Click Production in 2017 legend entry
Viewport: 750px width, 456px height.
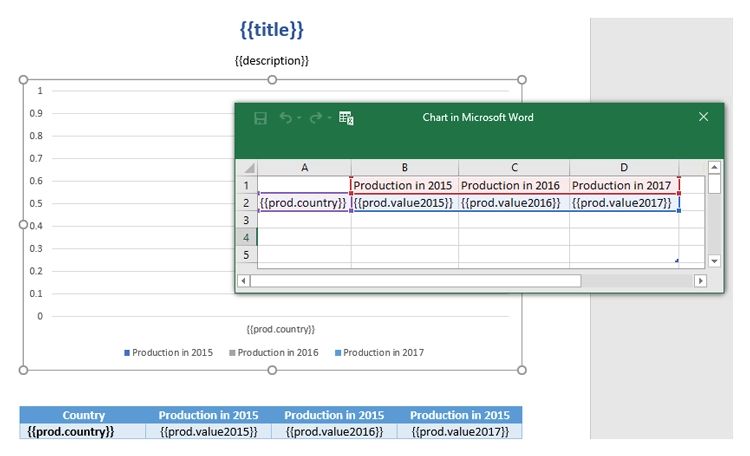pyautogui.click(x=379, y=353)
